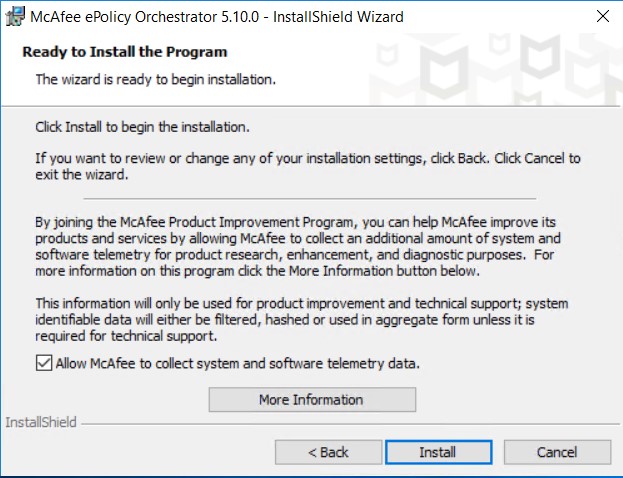Close the InstallShield Wizard window
This screenshot has height=478, width=623.
pos(603,16)
